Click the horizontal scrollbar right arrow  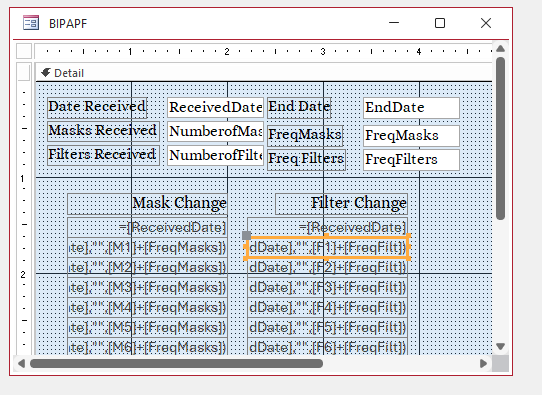pyautogui.click(x=483, y=364)
